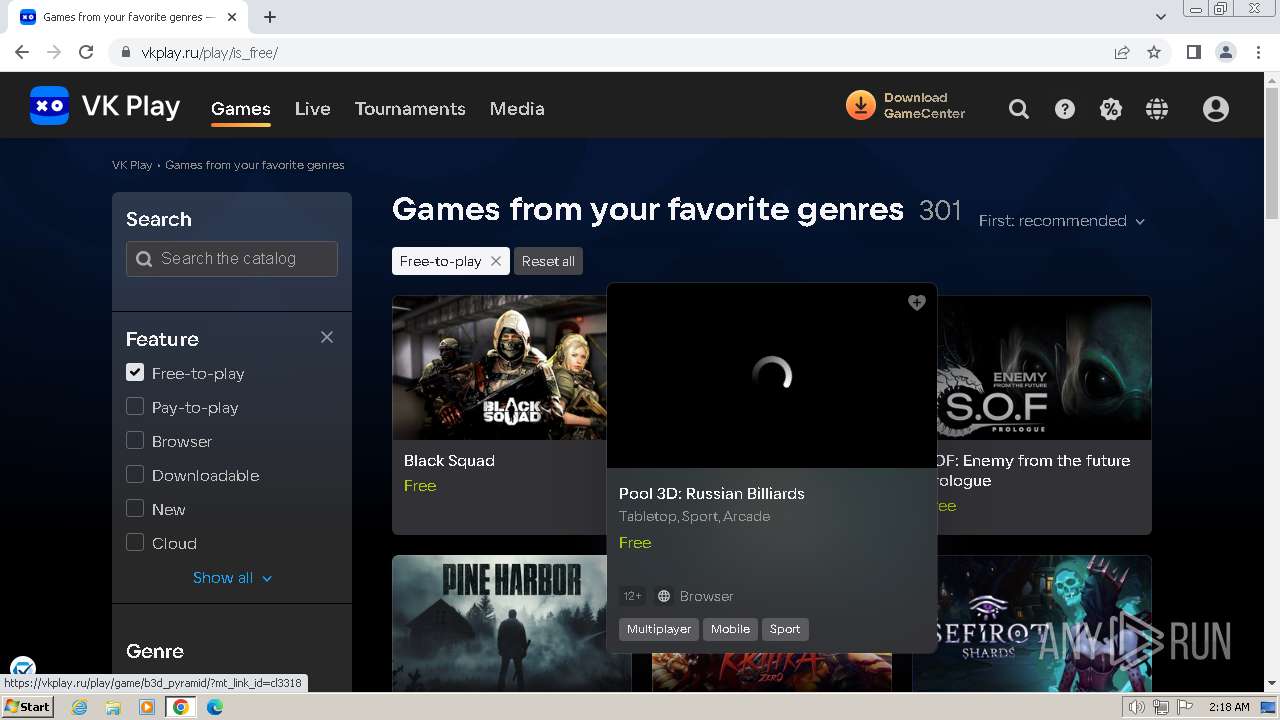Open a new browser tab
Screen dimensions: 1280x720
pos(270,17)
